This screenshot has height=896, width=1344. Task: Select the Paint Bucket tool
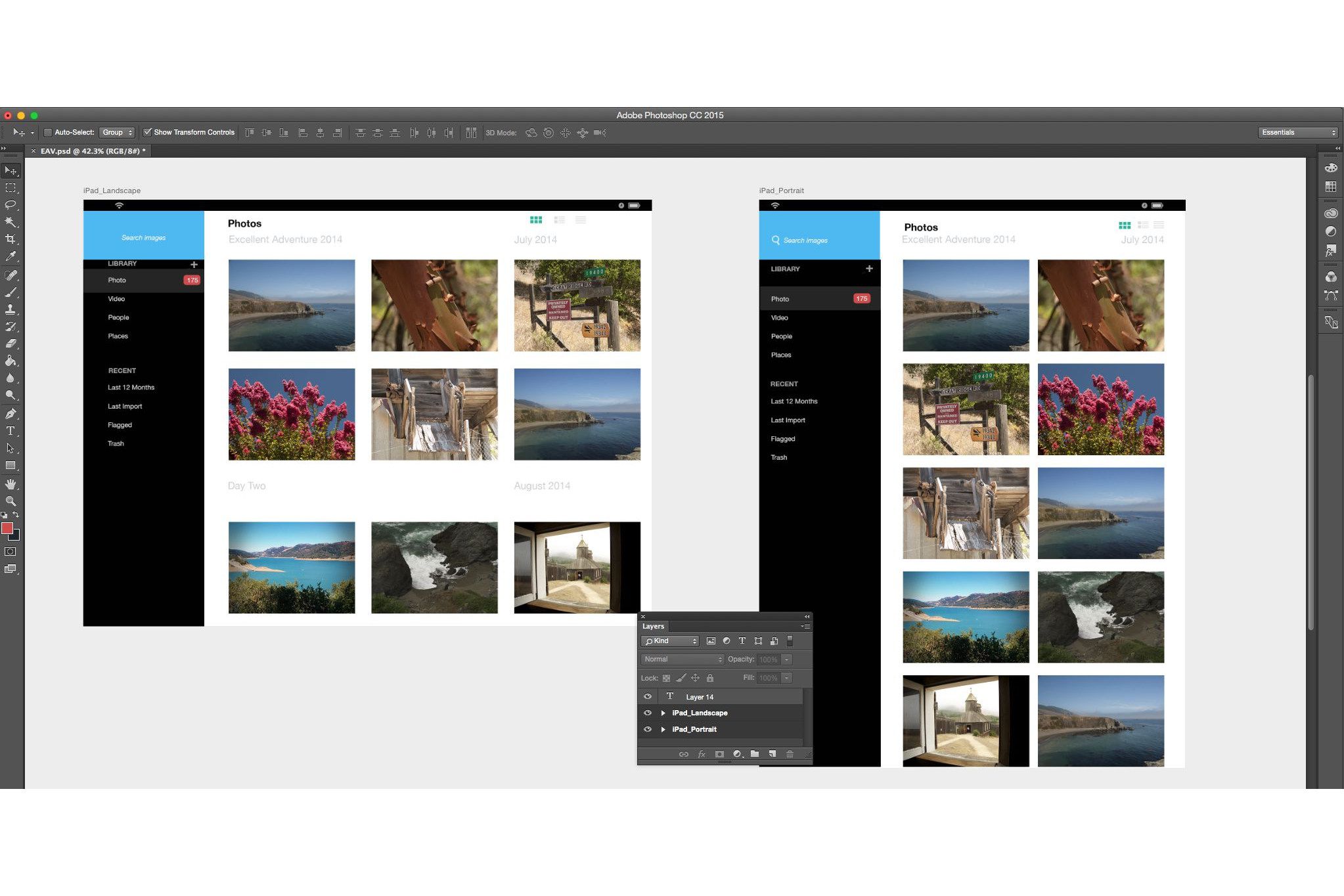click(11, 361)
